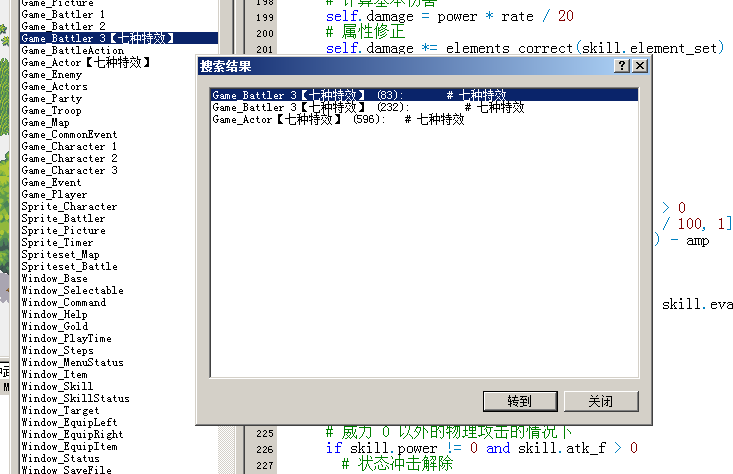The height and width of the screenshot is (474, 733).
Task: Click the help question mark button in dialog title
Action: tap(621, 66)
